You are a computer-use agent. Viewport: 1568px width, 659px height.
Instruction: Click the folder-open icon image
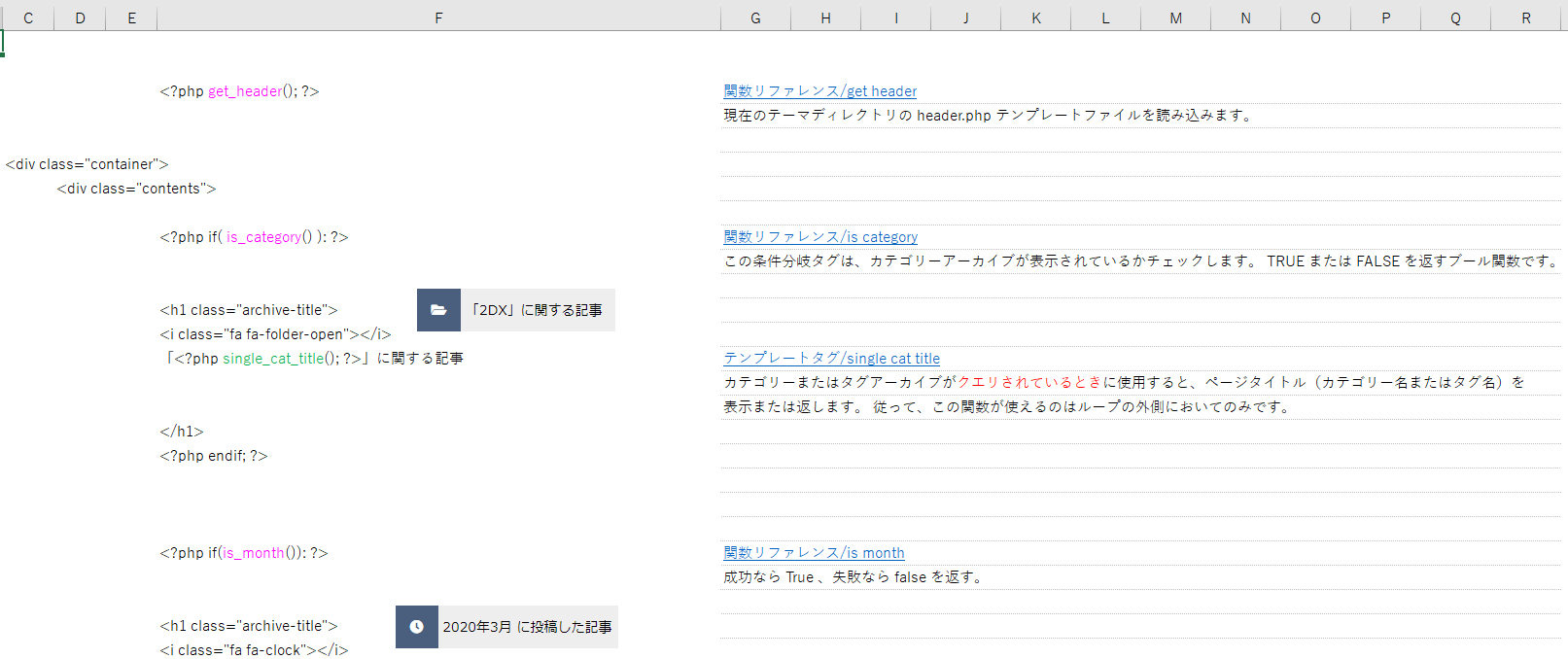point(438,310)
